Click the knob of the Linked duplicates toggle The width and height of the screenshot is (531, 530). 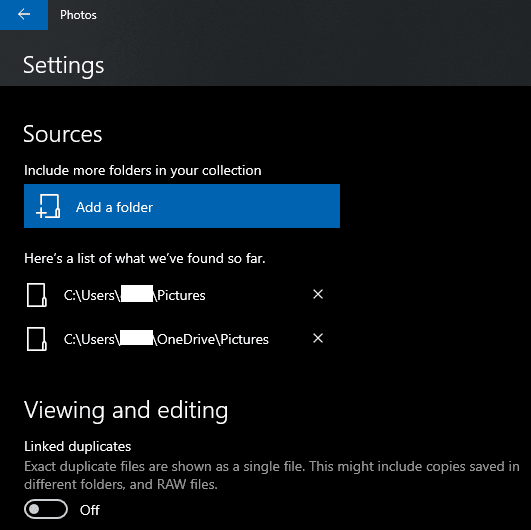pos(34,509)
